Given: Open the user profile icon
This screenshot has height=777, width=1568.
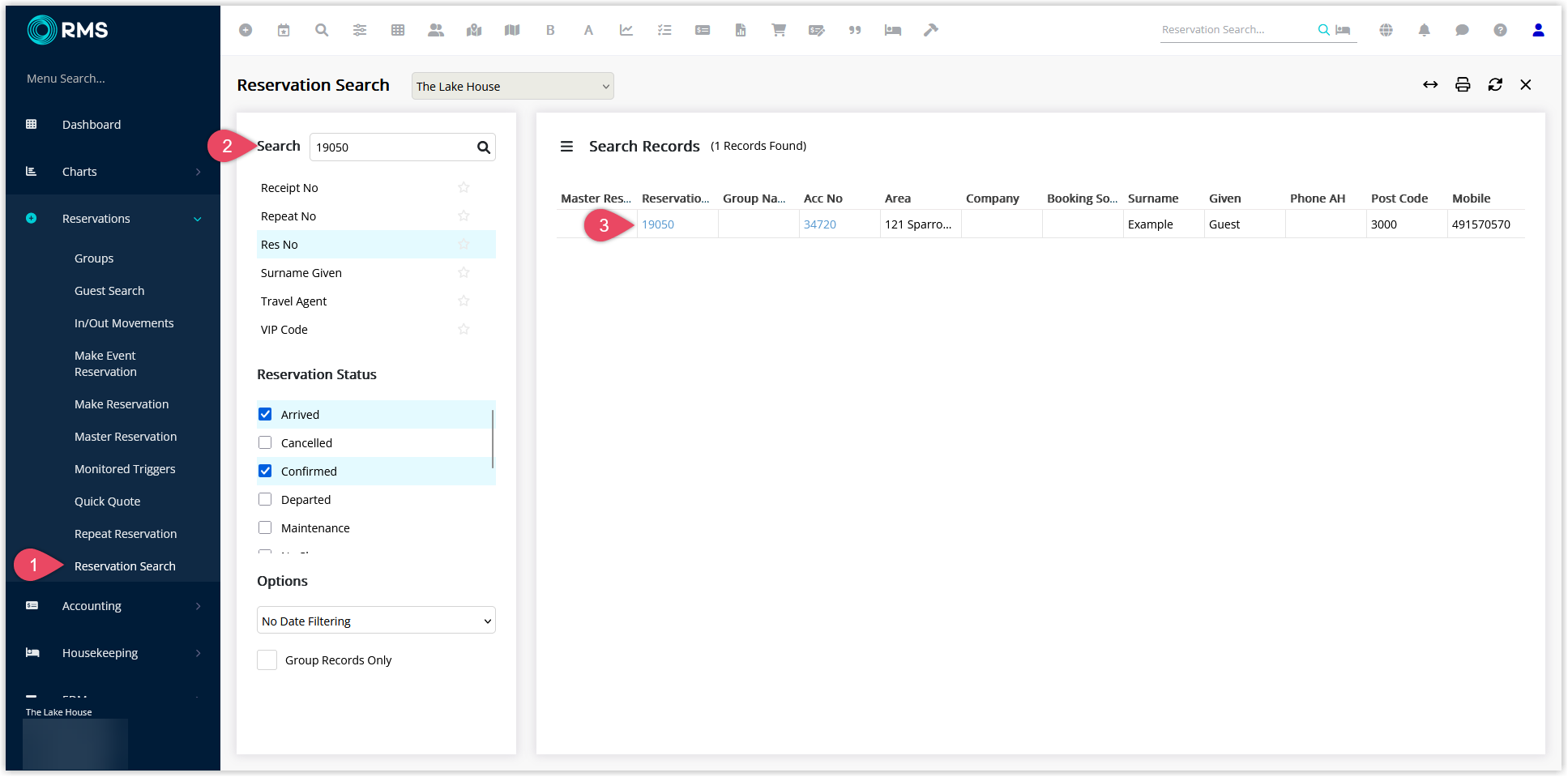Looking at the screenshot, I should tap(1538, 30).
